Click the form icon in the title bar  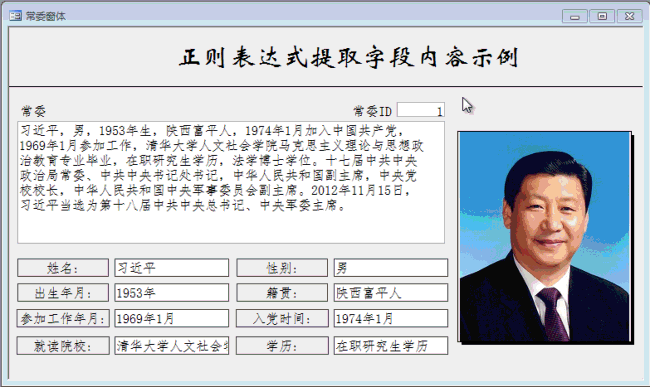point(15,16)
